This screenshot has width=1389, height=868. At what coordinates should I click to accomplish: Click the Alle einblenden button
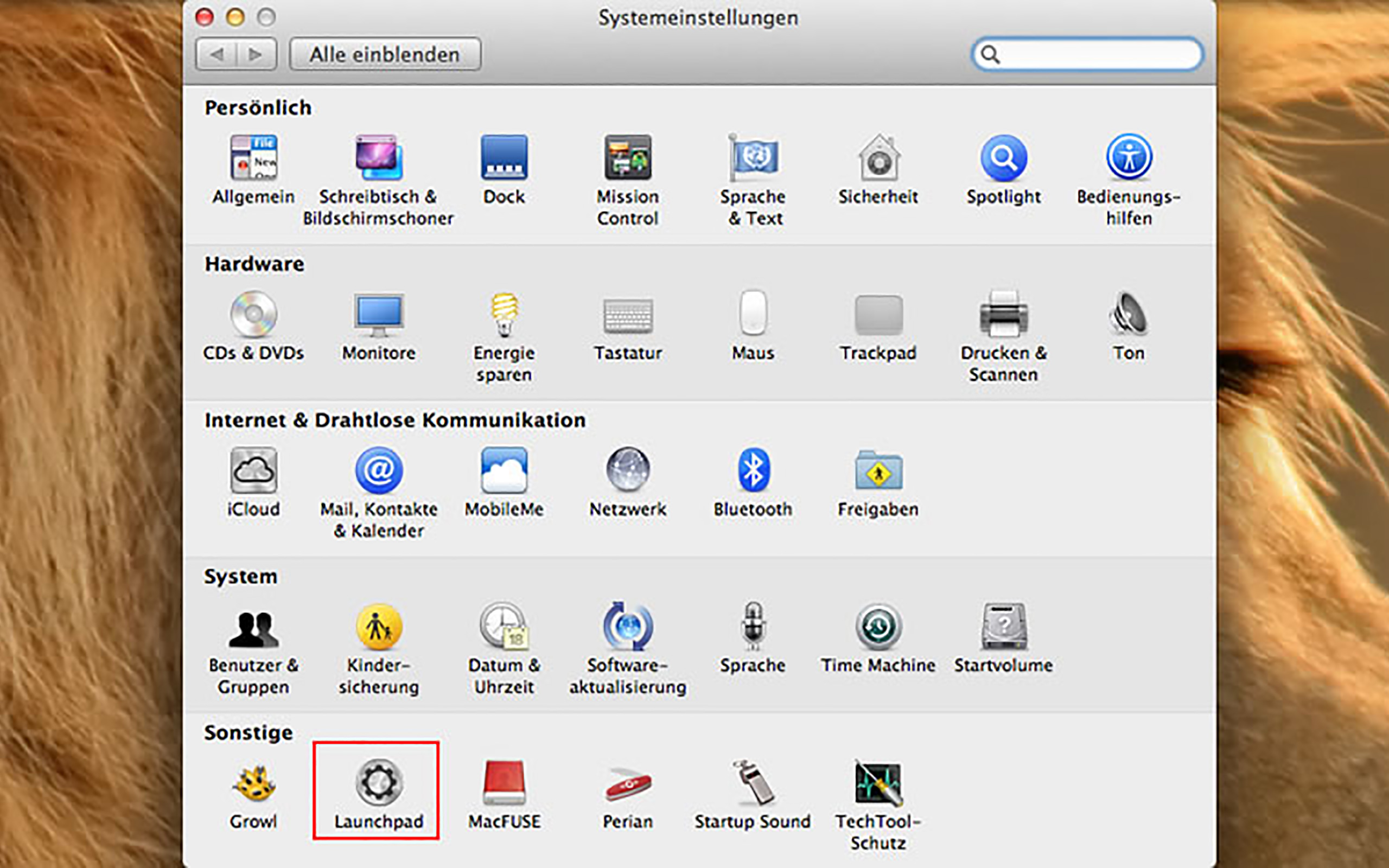[x=385, y=55]
